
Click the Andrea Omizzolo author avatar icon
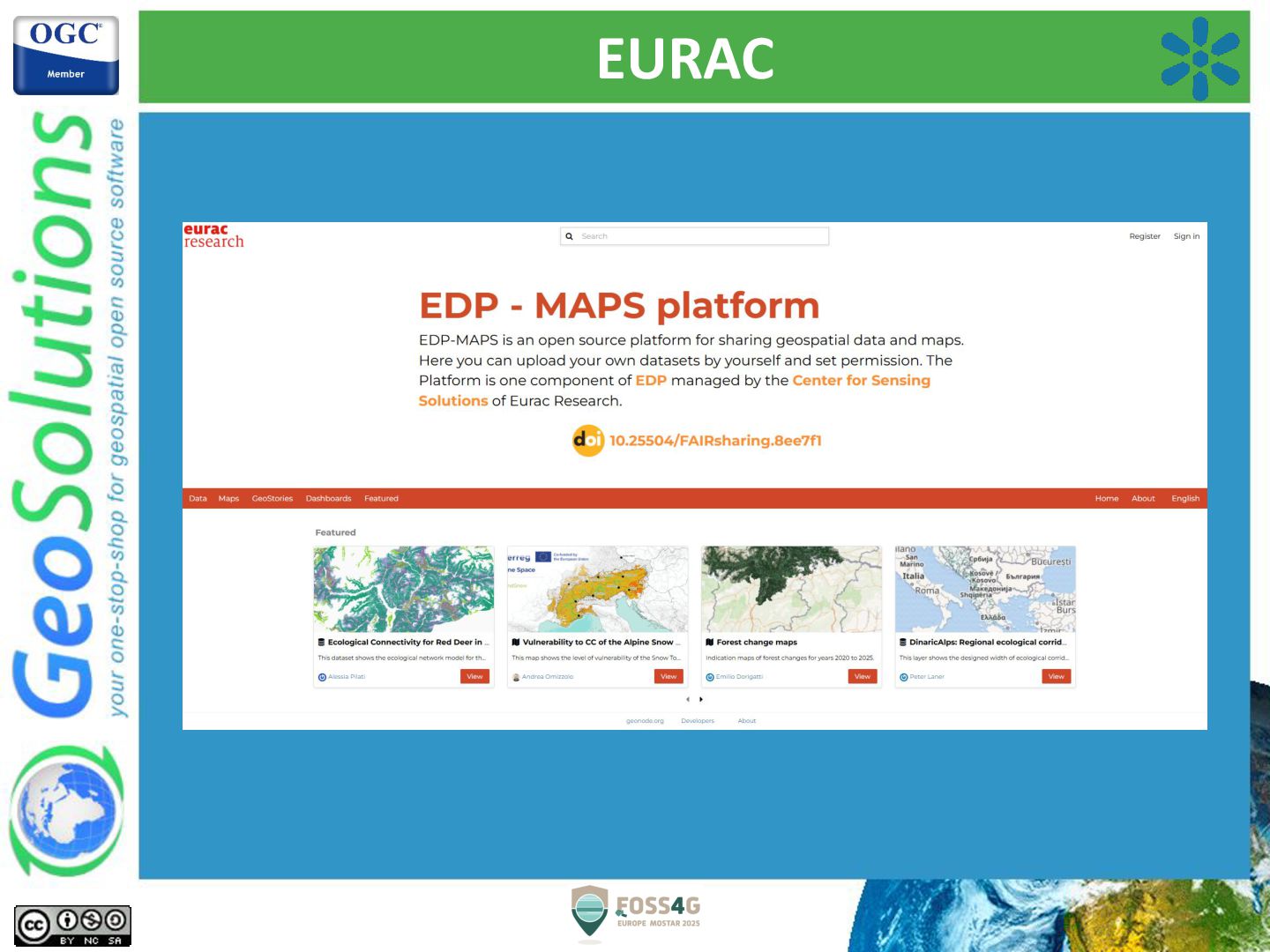pyautogui.click(x=516, y=677)
